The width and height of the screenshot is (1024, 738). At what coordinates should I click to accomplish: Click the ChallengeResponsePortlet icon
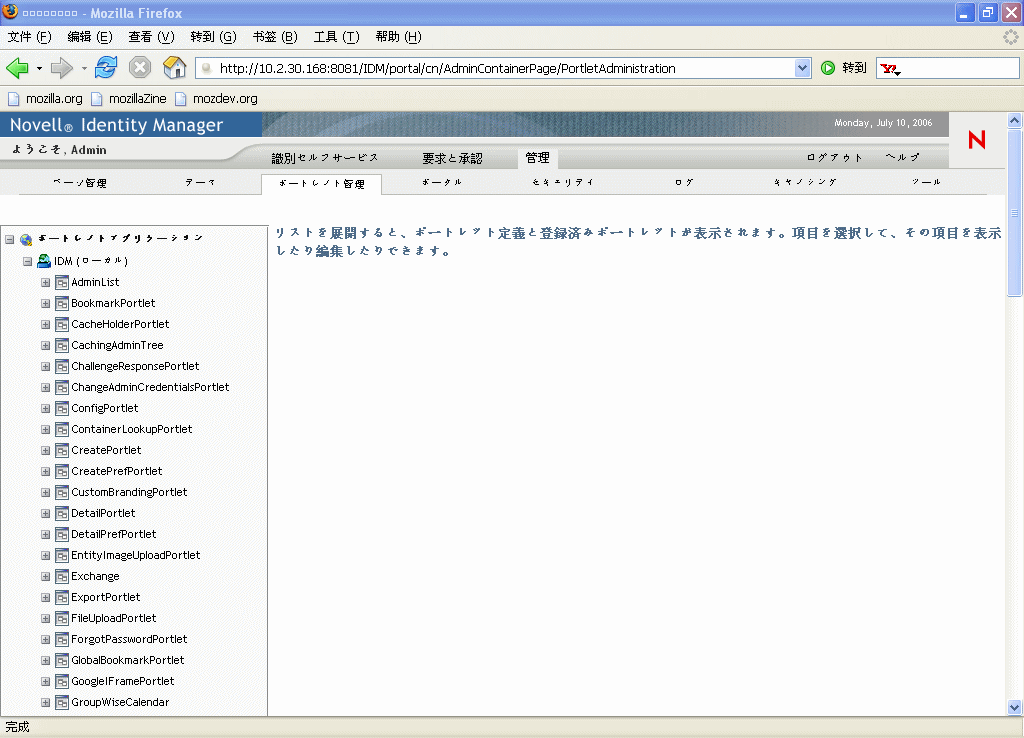[62, 366]
